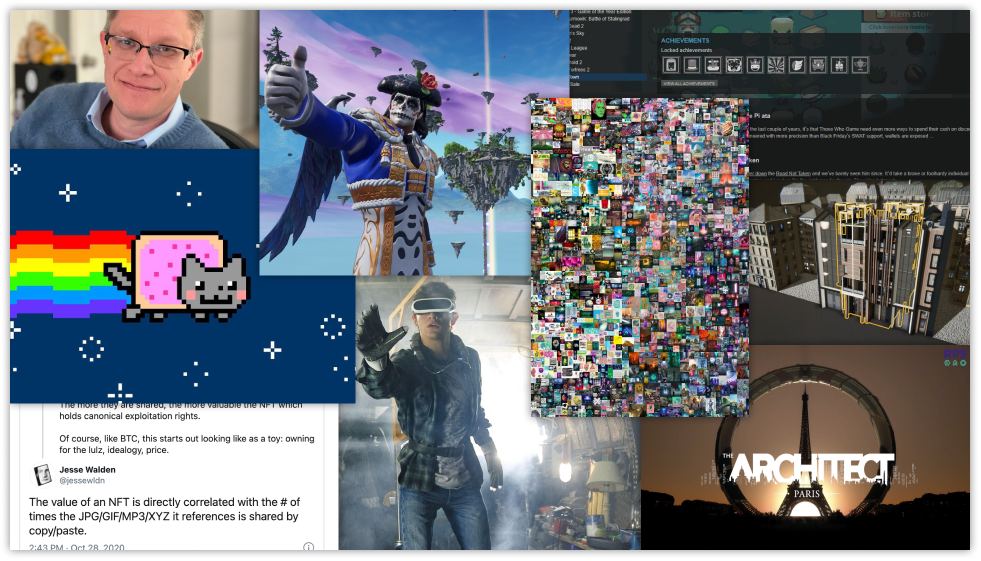Click the trophy cup locked achievement icon
This screenshot has height=561, width=981.
point(860,64)
